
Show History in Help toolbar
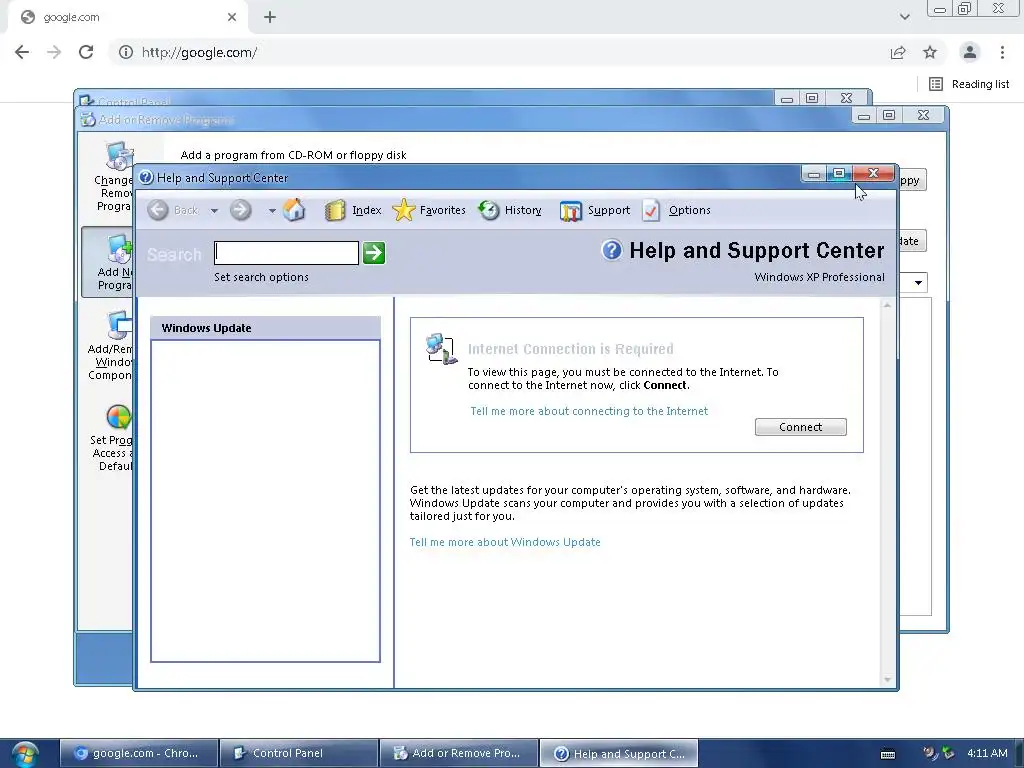click(x=522, y=210)
